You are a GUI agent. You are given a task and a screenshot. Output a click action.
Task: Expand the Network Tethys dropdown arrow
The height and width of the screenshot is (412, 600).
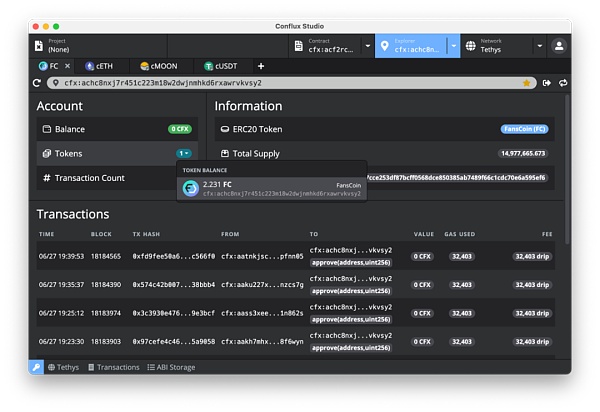[540, 46]
